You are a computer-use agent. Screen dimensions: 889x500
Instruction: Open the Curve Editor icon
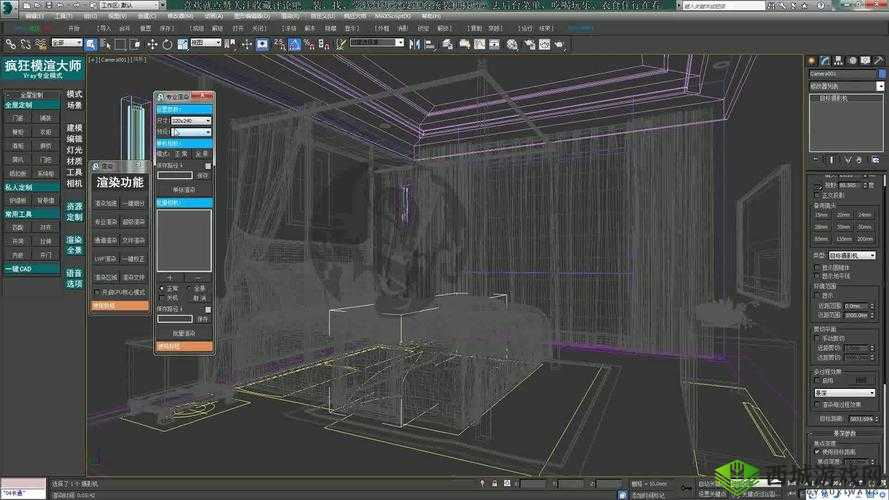(480, 44)
